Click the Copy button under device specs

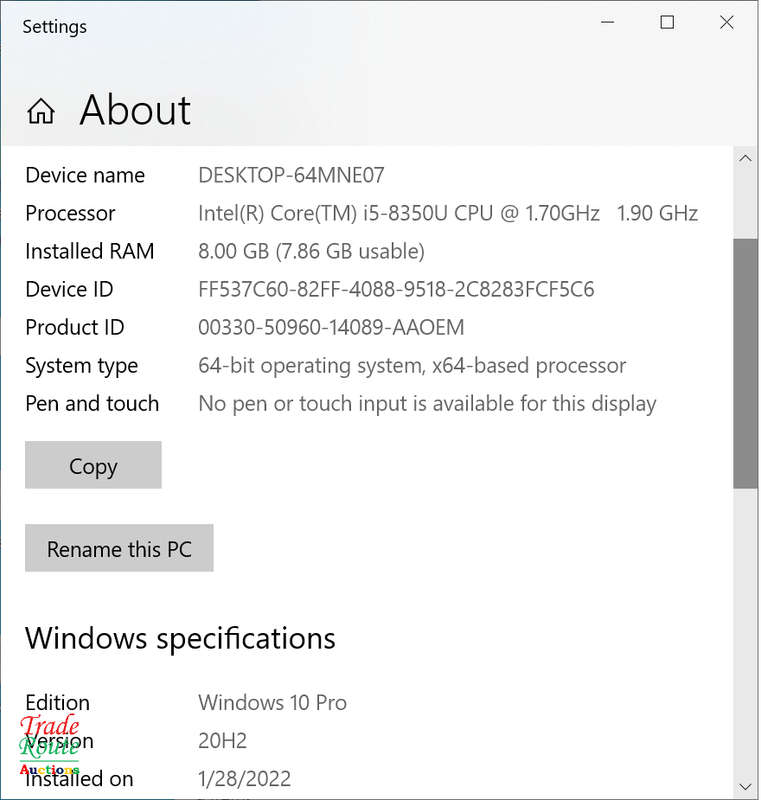[x=93, y=465]
